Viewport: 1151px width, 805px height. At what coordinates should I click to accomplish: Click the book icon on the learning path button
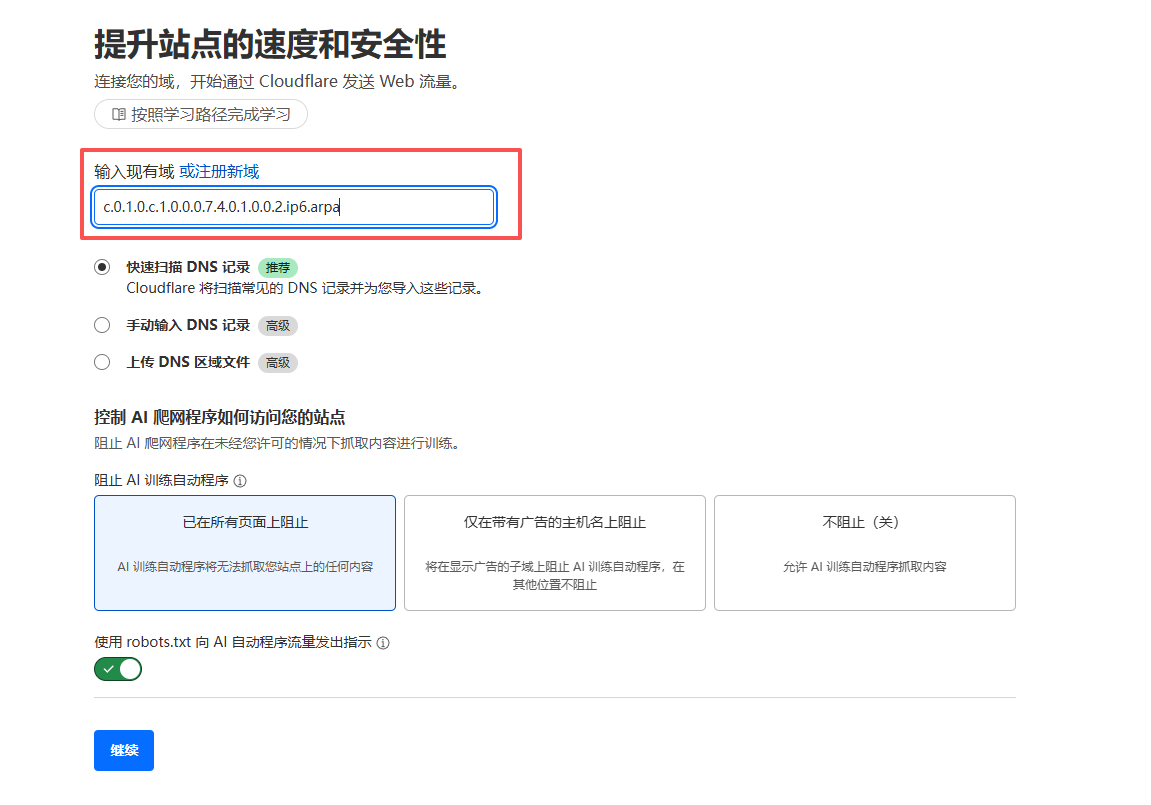click(x=118, y=115)
